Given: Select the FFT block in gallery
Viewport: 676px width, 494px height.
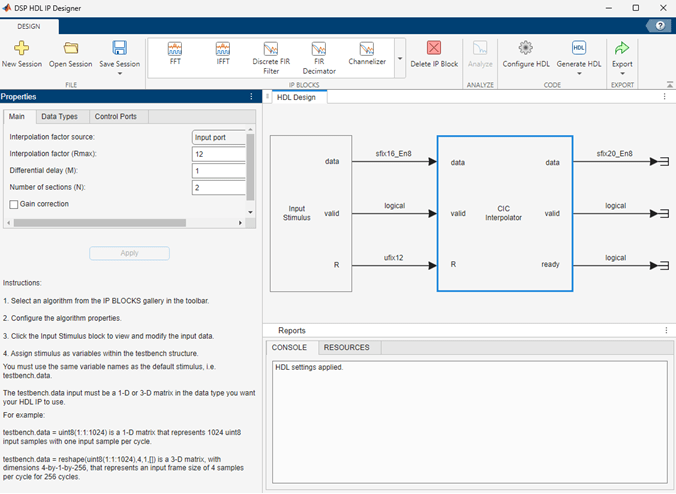Looking at the screenshot, I should click(175, 49).
